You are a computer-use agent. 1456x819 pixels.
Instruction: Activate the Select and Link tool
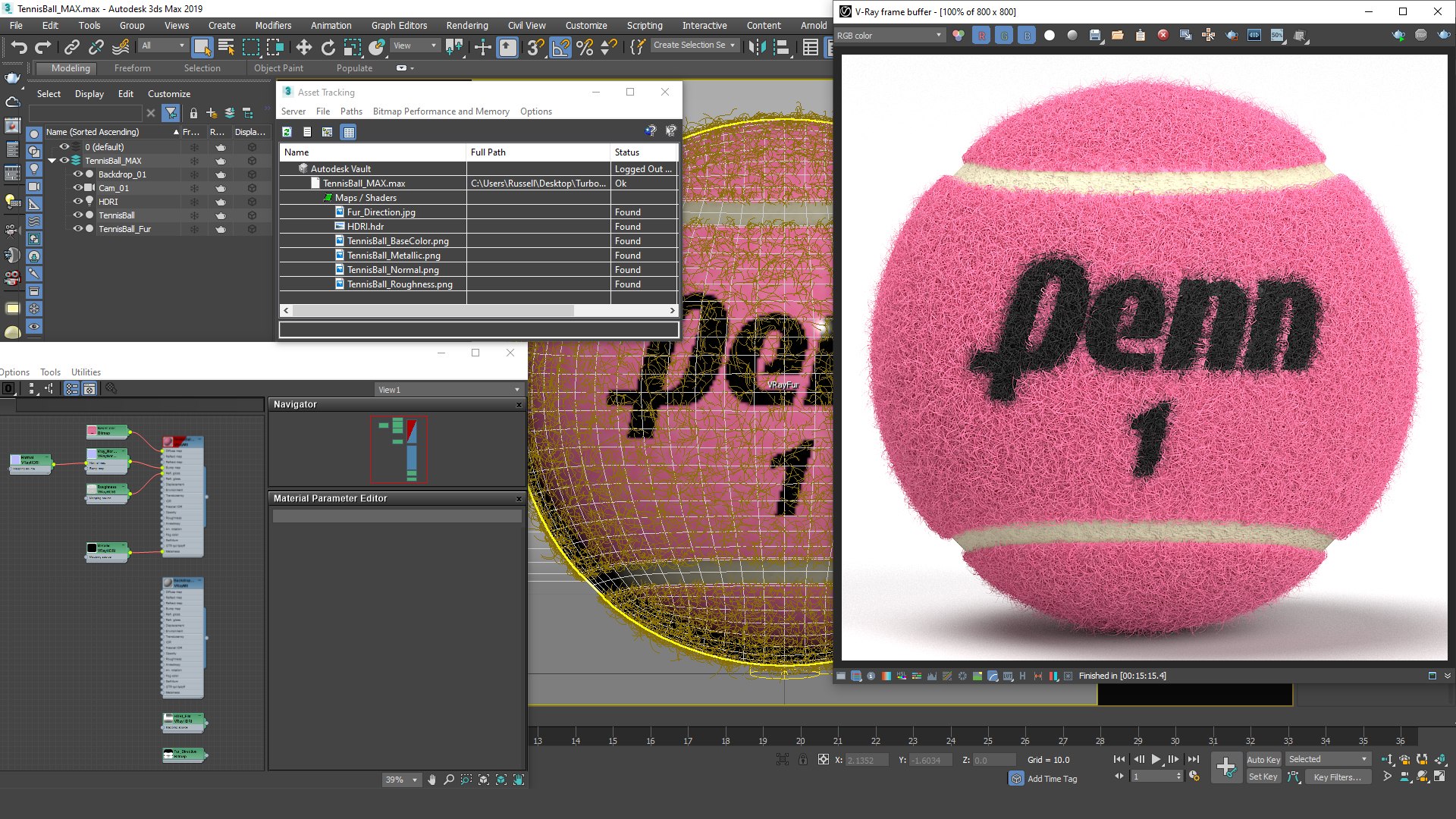pos(71,47)
